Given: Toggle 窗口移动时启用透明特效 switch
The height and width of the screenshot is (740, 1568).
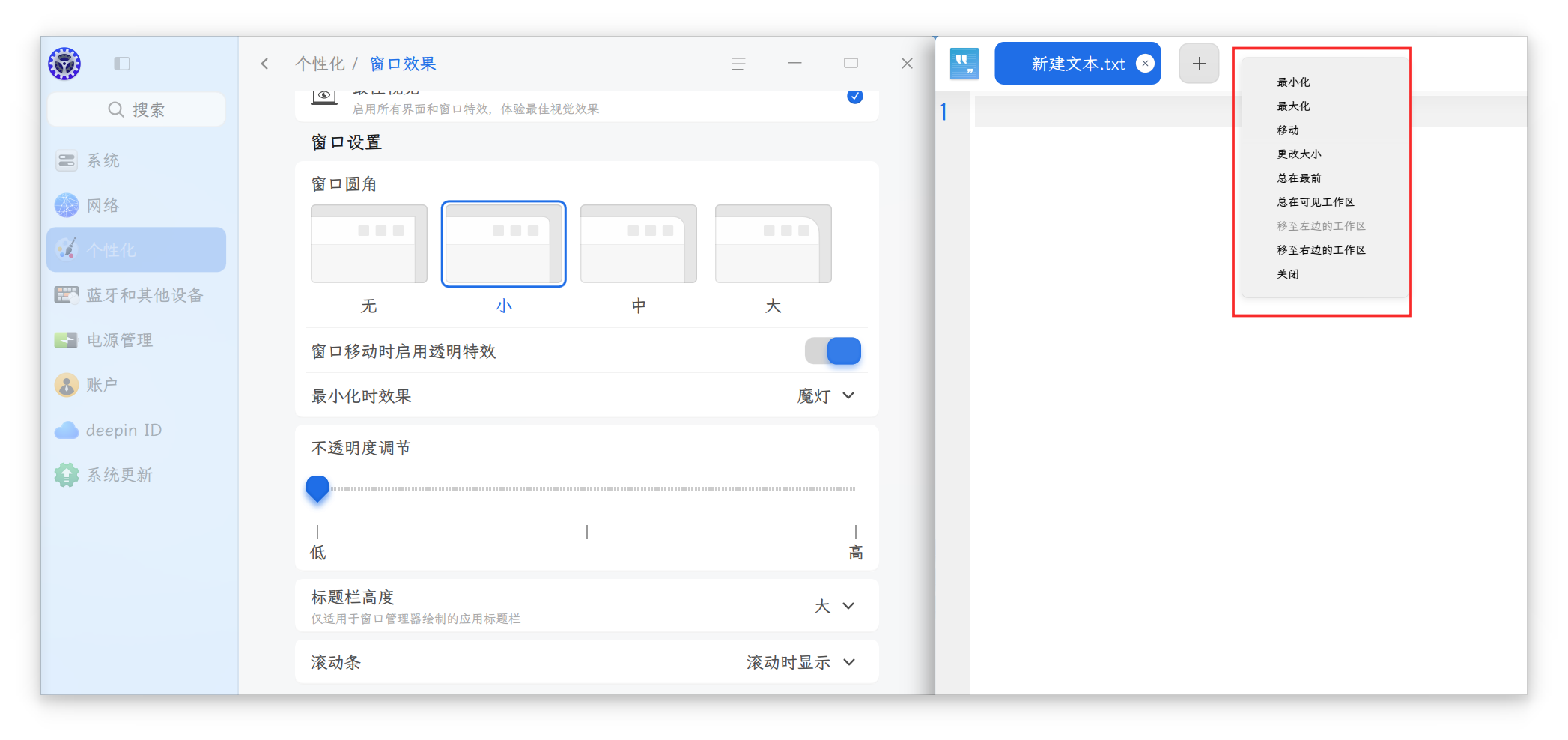Looking at the screenshot, I should pos(833,351).
